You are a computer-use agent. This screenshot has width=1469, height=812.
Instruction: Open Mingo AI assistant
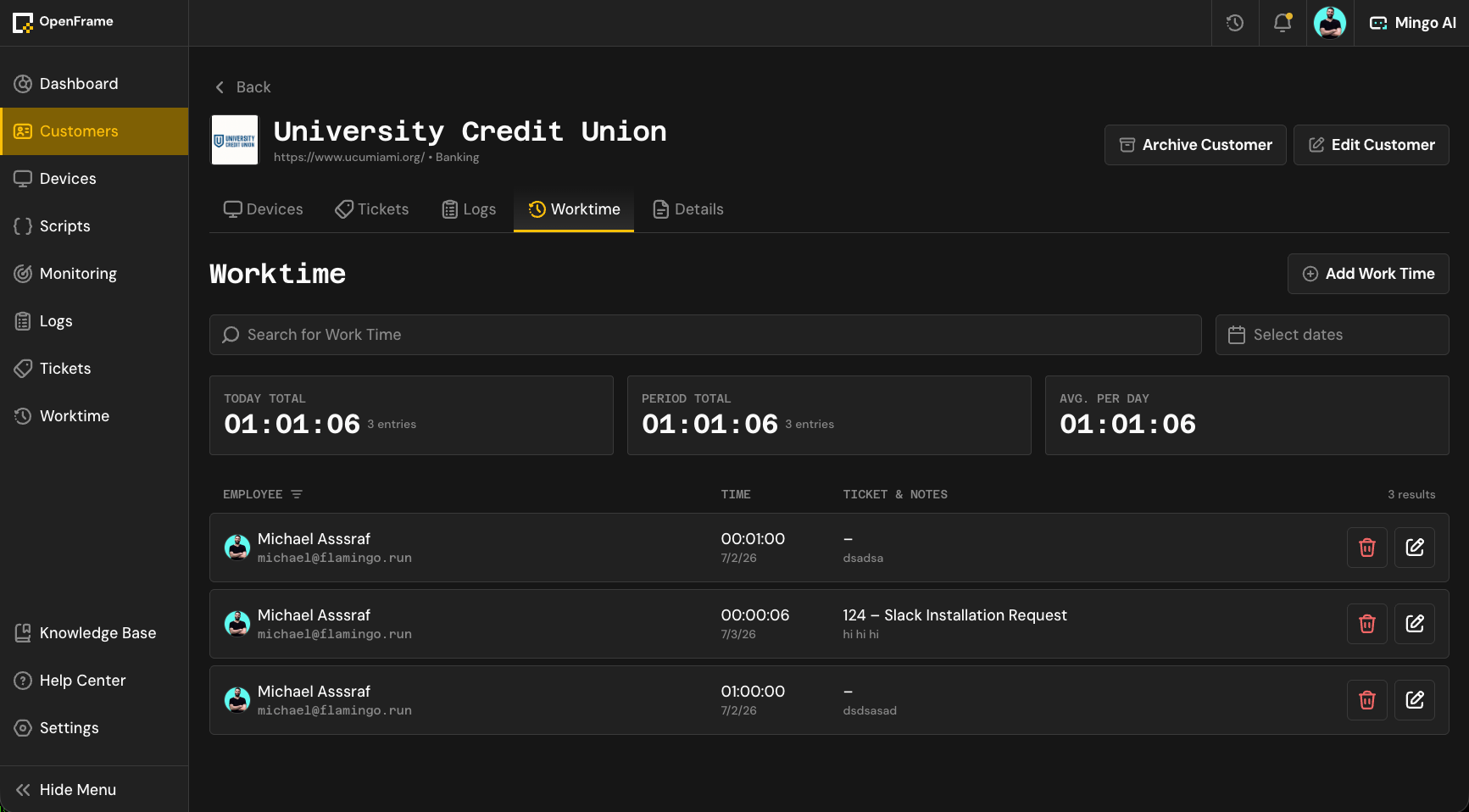pyautogui.click(x=1412, y=23)
